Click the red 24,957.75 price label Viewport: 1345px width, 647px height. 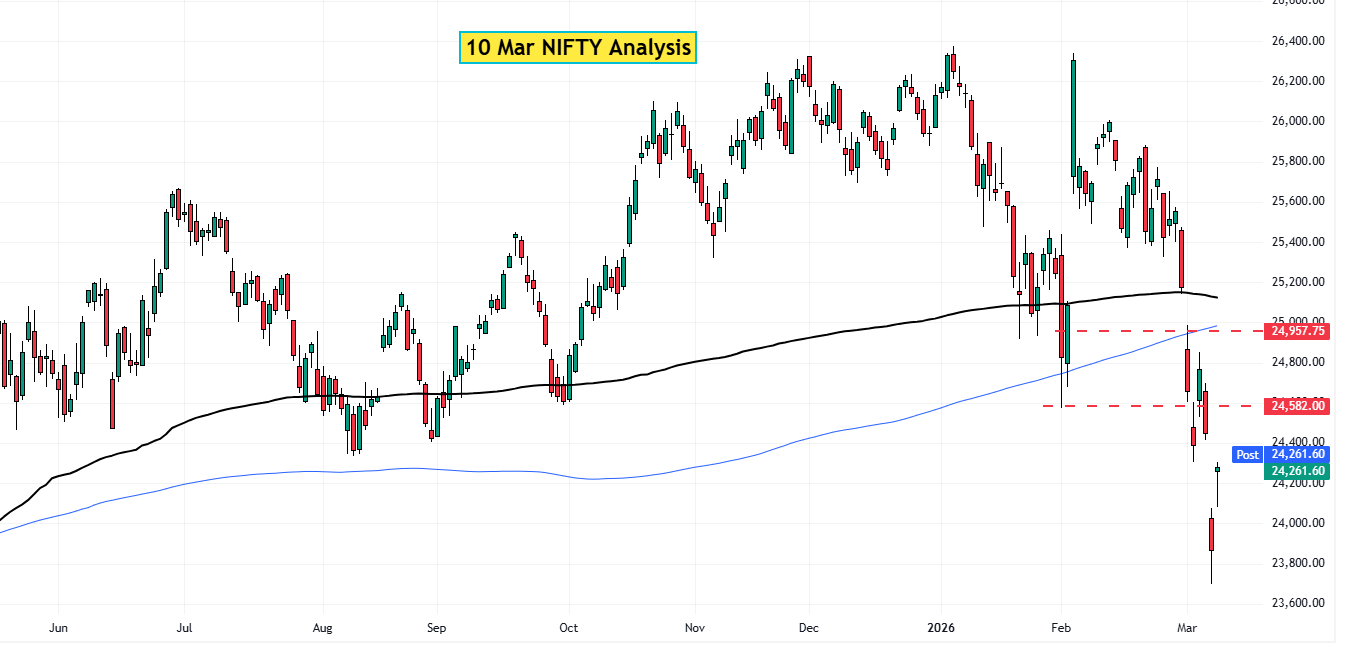pos(1297,331)
